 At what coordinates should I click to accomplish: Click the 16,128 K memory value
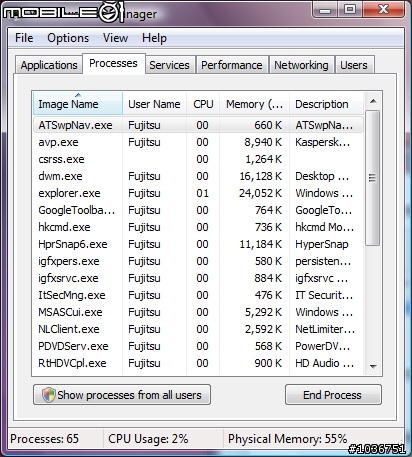click(261, 176)
